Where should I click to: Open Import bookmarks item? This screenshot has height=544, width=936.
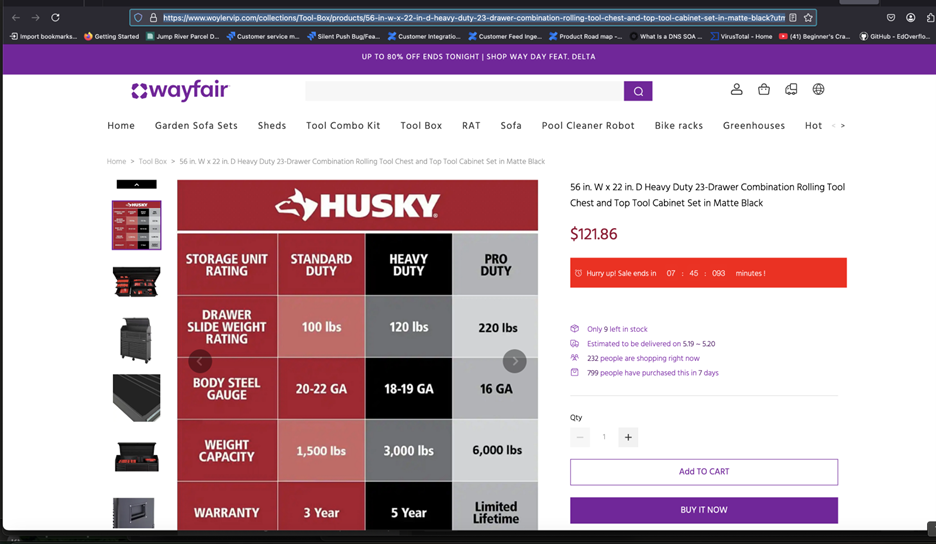click(x=43, y=36)
